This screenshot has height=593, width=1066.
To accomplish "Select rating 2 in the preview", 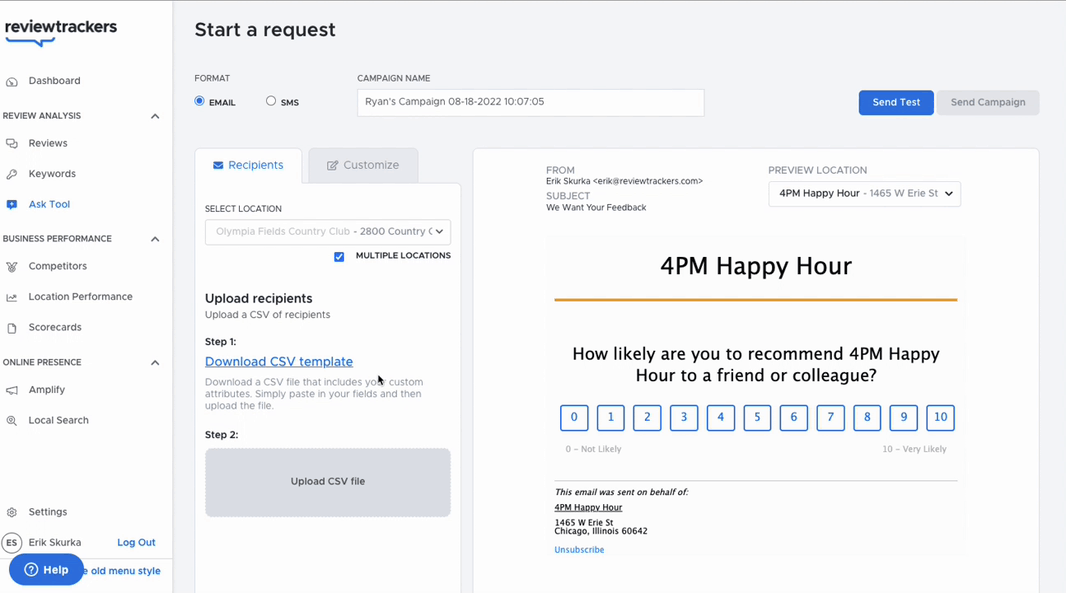I will (647, 418).
